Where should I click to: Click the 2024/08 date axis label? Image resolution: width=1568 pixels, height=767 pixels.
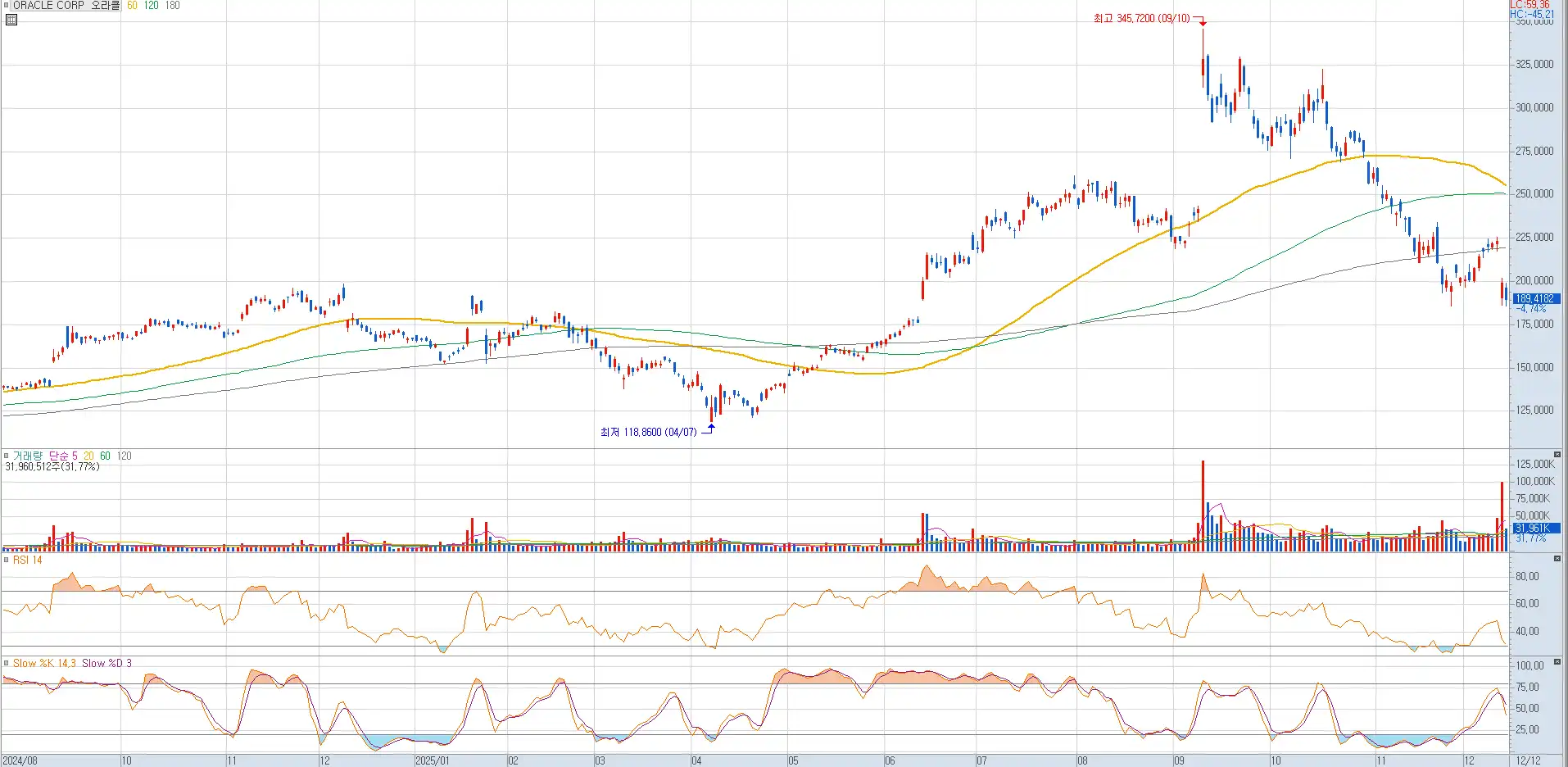pos(20,760)
